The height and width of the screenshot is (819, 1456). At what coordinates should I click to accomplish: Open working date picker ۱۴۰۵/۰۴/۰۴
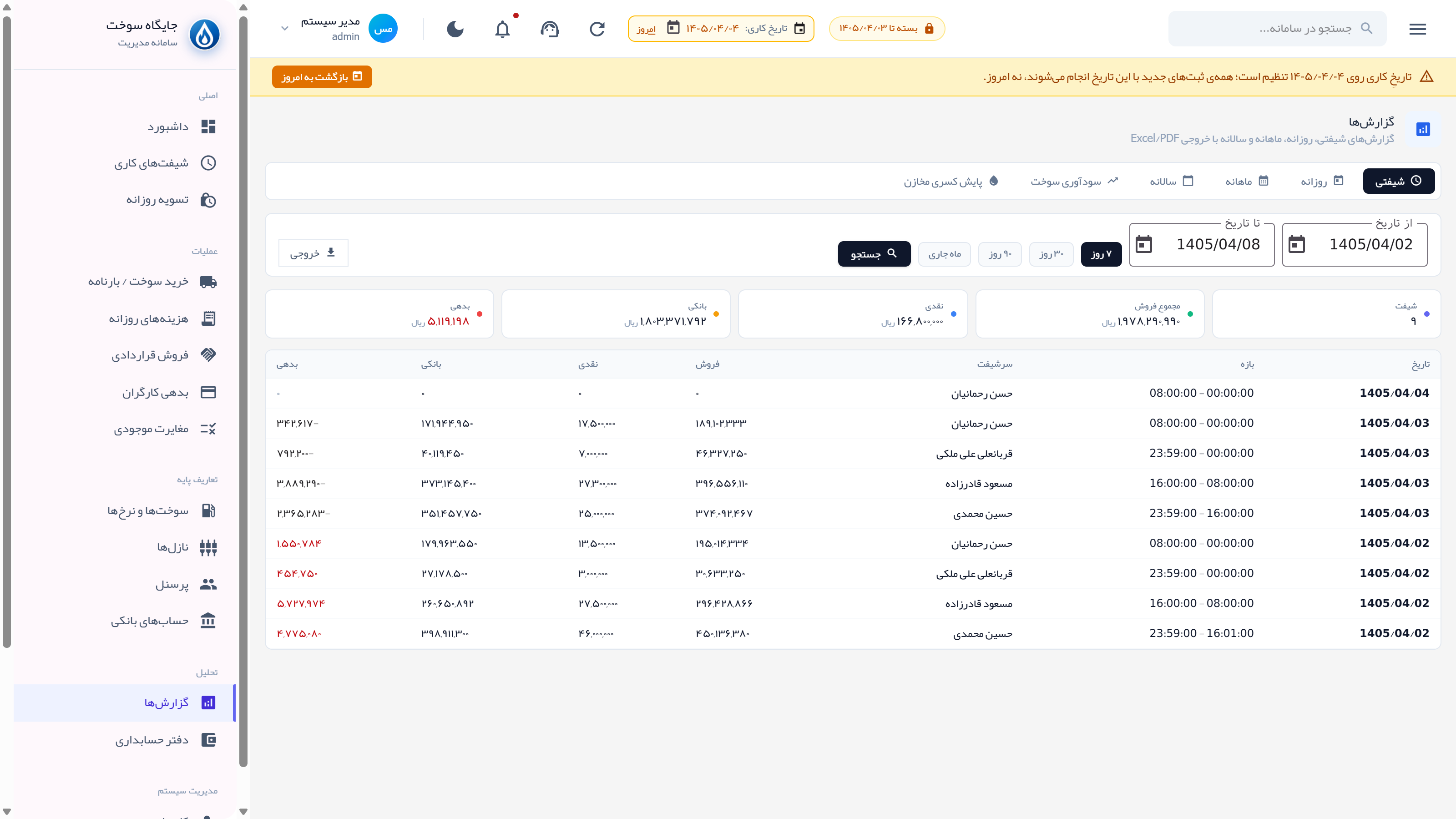point(672,28)
